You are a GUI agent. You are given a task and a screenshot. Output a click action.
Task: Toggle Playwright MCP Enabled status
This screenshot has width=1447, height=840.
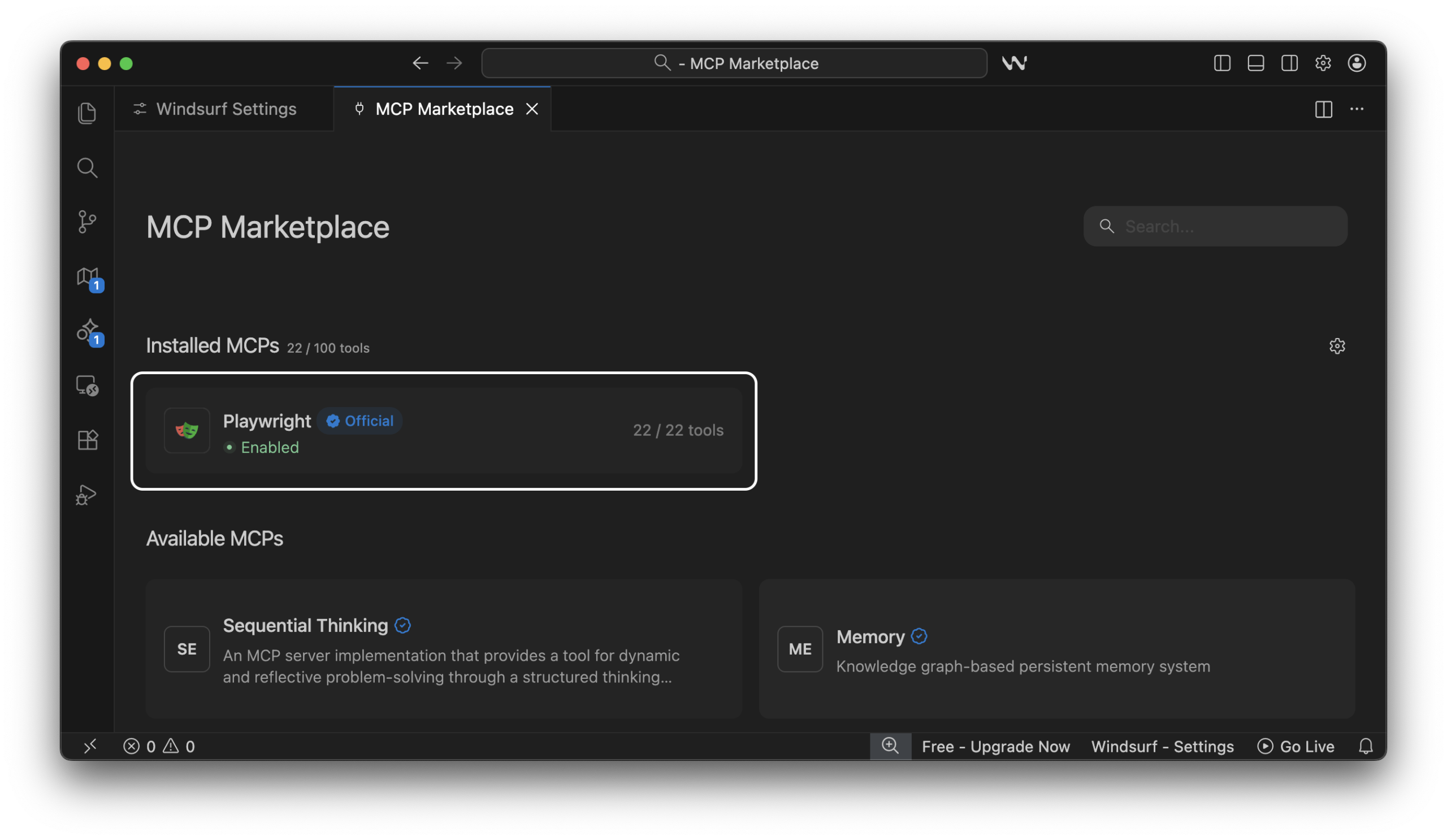coord(262,447)
